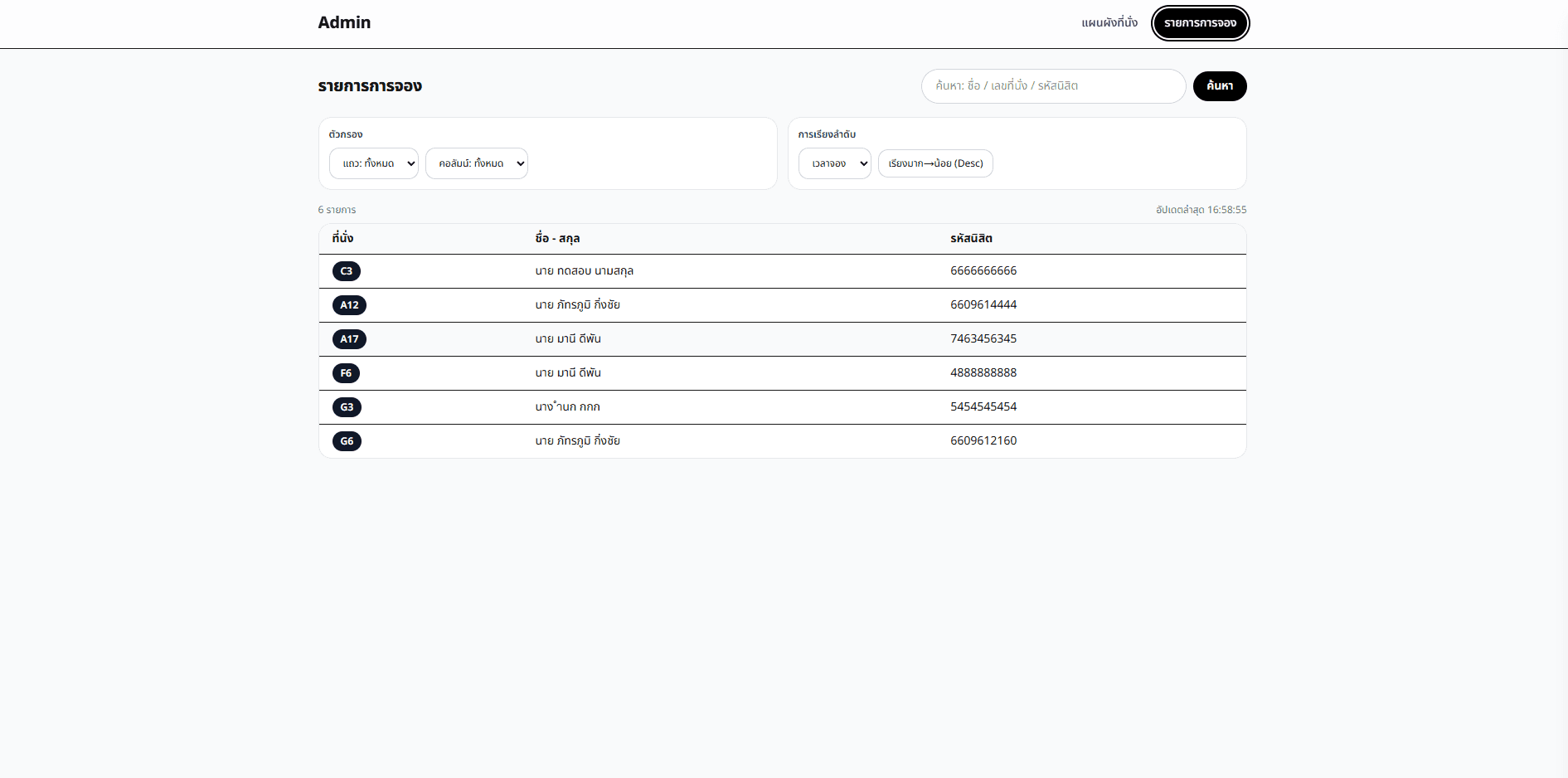Click the รหัสนิสิต column header

(x=971, y=238)
